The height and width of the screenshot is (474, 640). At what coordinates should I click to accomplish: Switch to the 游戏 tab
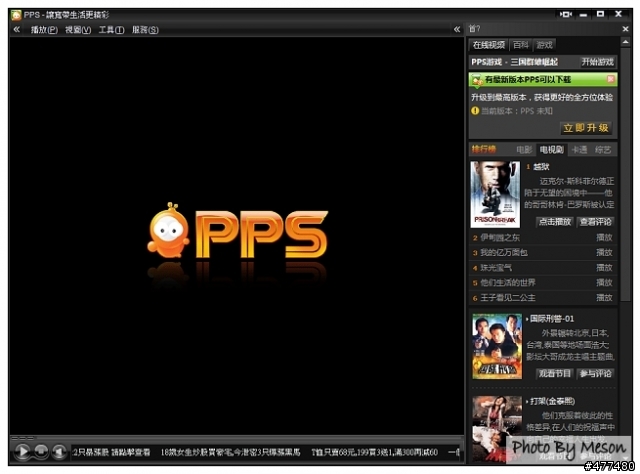pos(544,45)
